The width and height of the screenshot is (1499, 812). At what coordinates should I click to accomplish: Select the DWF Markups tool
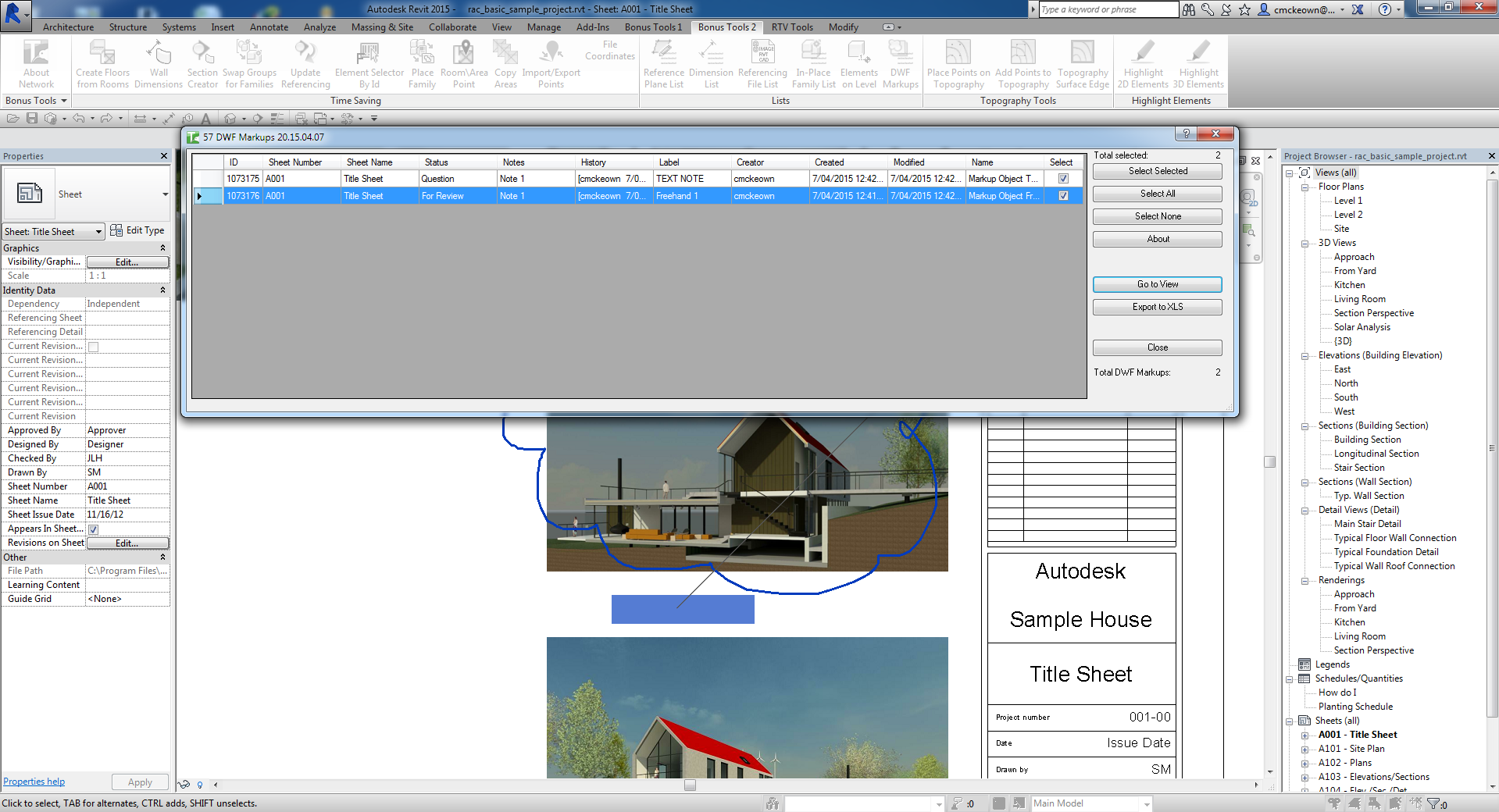[x=900, y=64]
